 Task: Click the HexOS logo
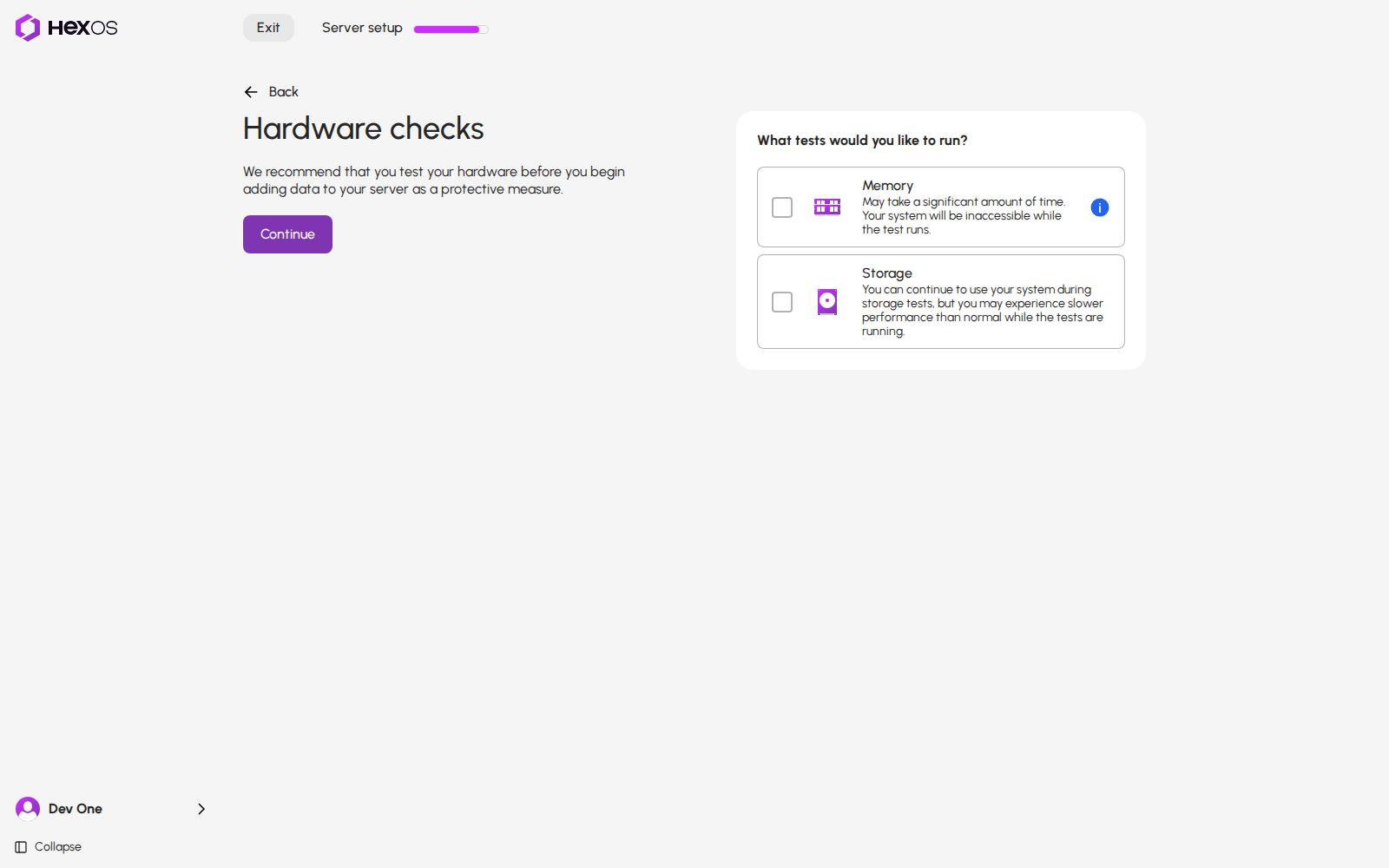point(66,28)
